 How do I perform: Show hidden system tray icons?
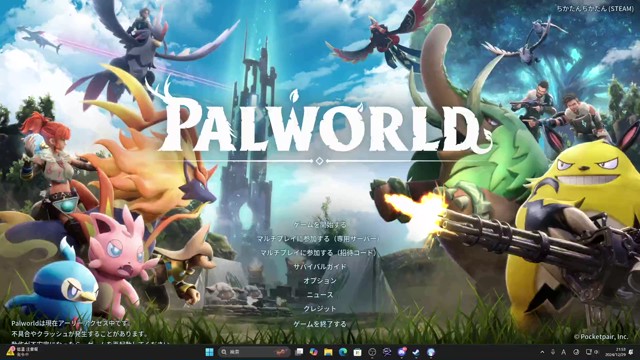point(542,352)
